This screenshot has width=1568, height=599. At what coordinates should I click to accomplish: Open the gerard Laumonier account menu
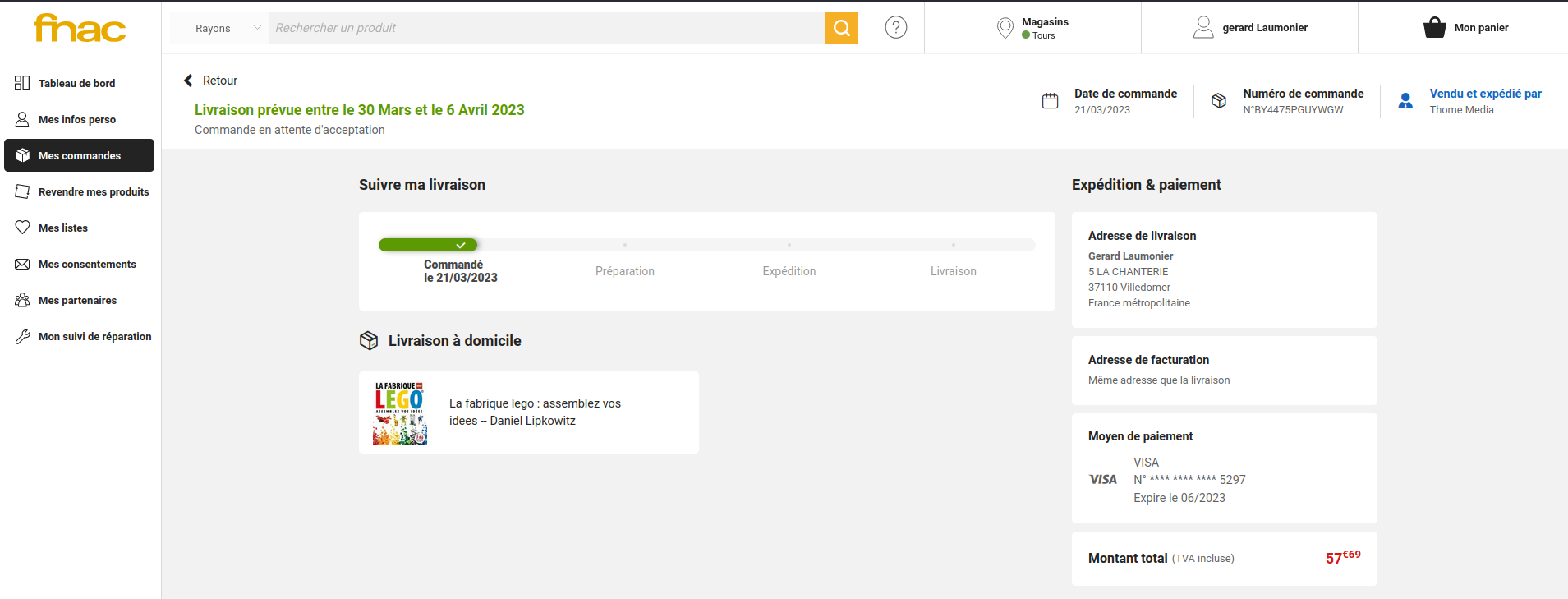click(1264, 28)
